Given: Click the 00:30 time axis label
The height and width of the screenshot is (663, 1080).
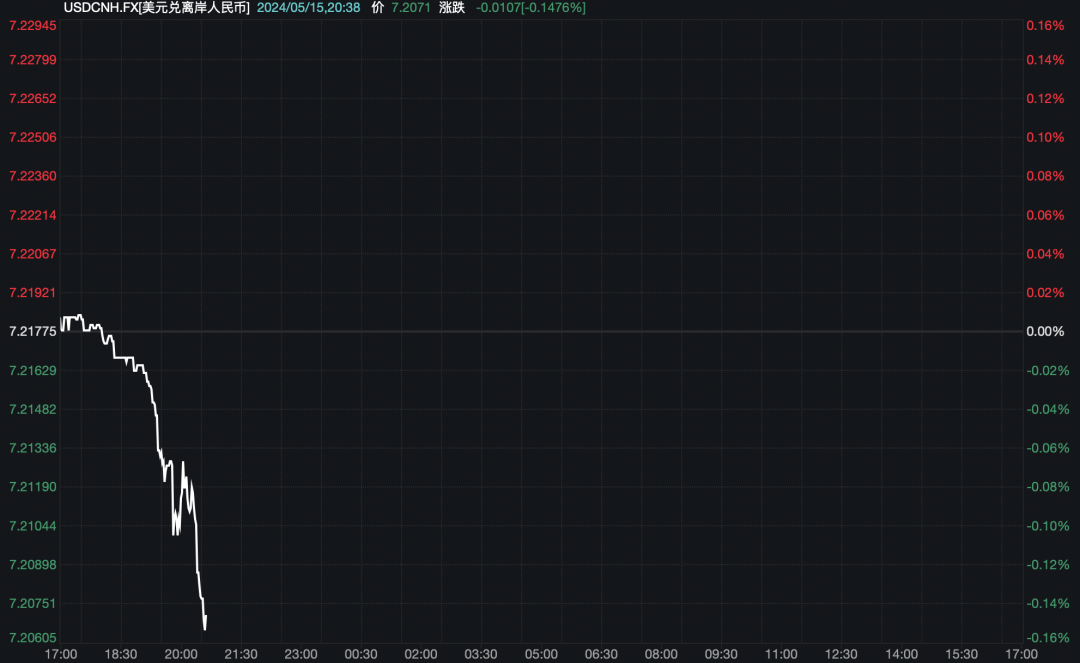Looking at the screenshot, I should [361, 654].
